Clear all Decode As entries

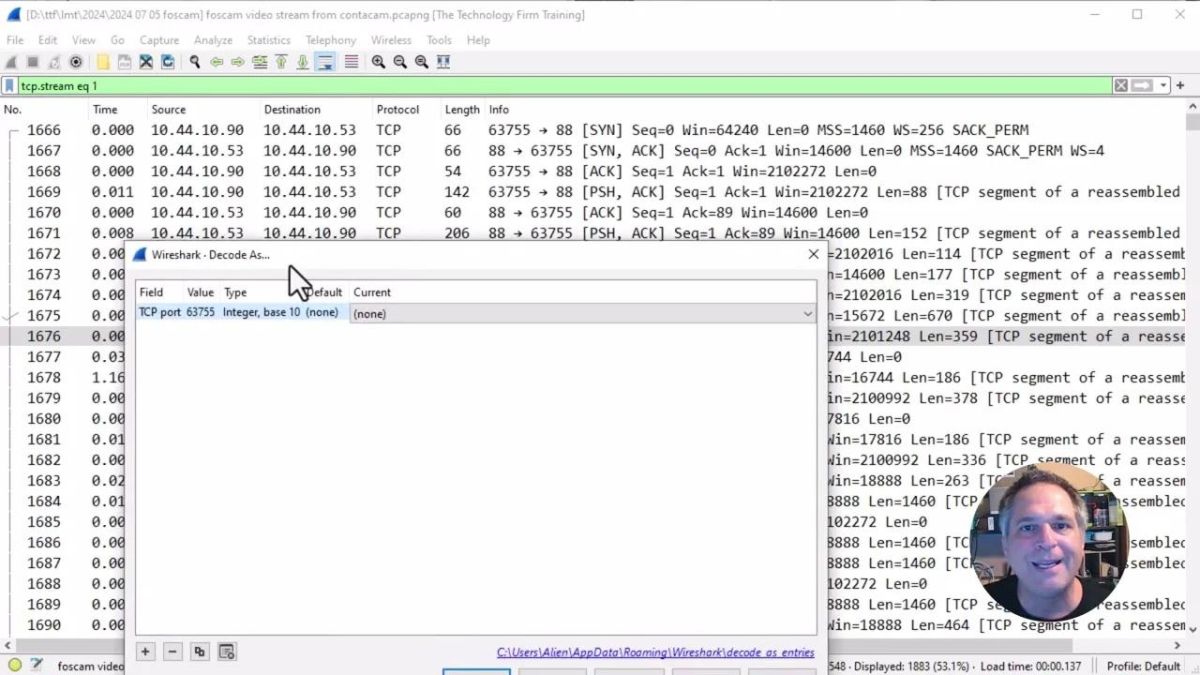pyautogui.click(x=227, y=652)
